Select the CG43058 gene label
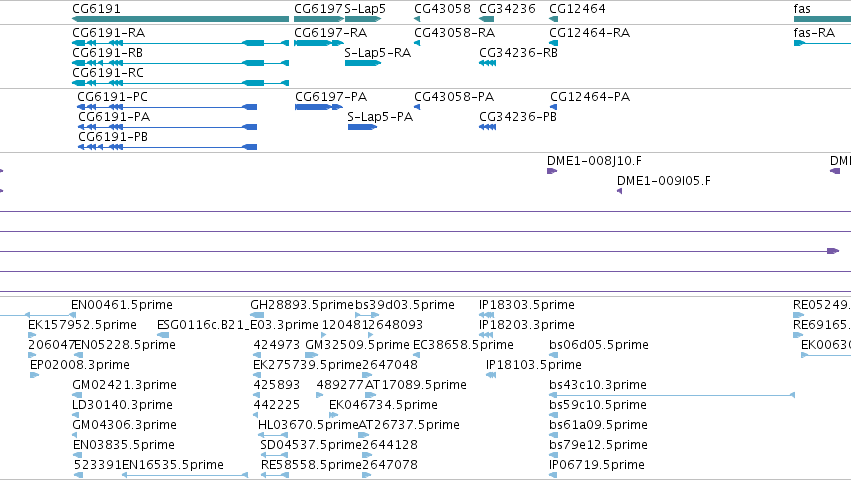 point(442,9)
